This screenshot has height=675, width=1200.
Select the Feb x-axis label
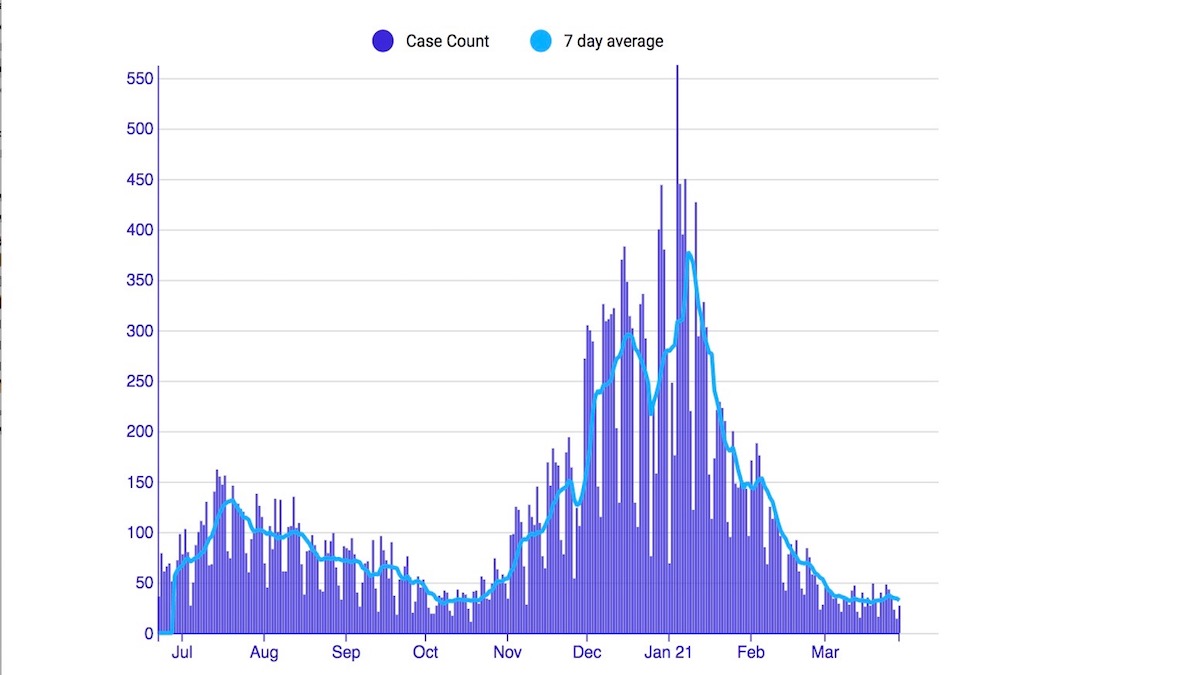[750, 653]
